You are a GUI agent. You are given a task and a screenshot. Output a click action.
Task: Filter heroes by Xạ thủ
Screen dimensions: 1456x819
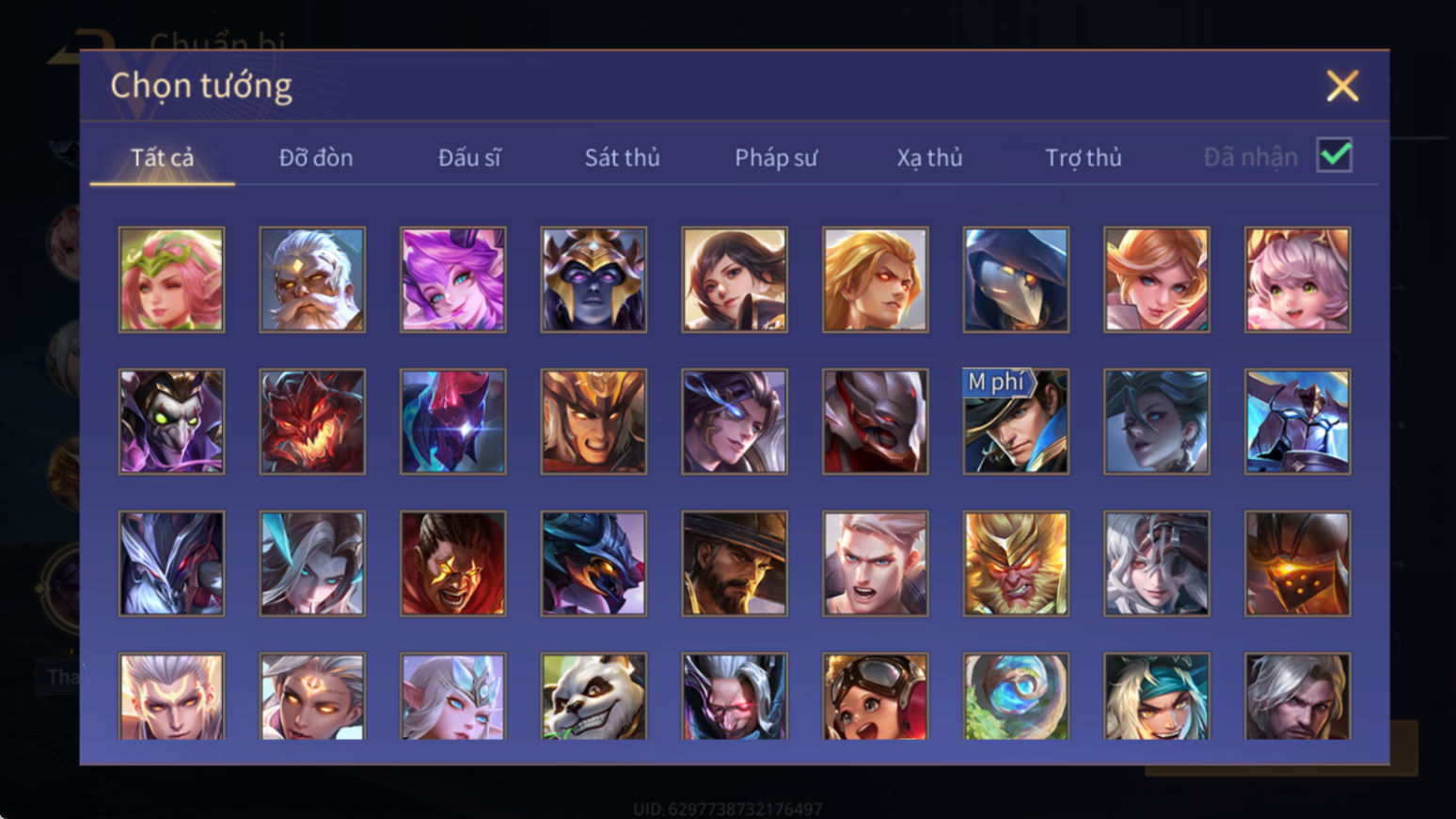point(929,158)
